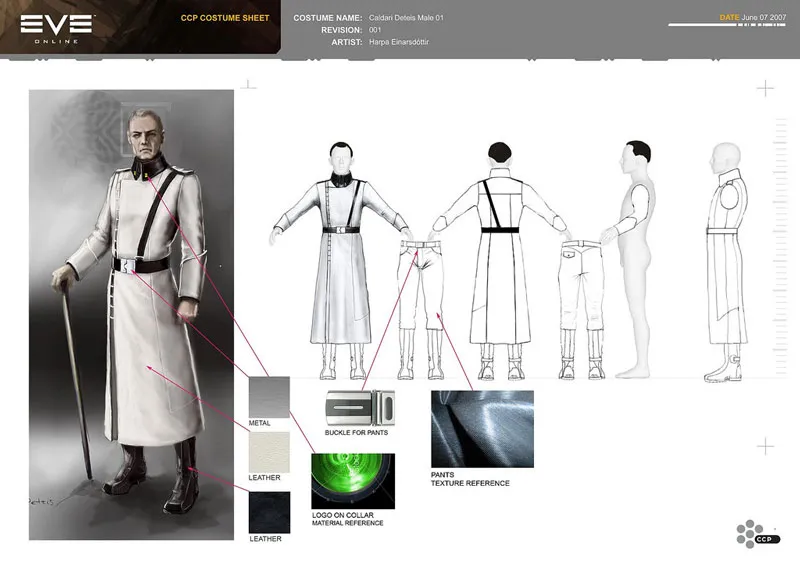The image size is (800, 566).
Task: Click 'LOGO ON COLLAR MATERIAL REFERENCE' caption
Action: point(347,519)
